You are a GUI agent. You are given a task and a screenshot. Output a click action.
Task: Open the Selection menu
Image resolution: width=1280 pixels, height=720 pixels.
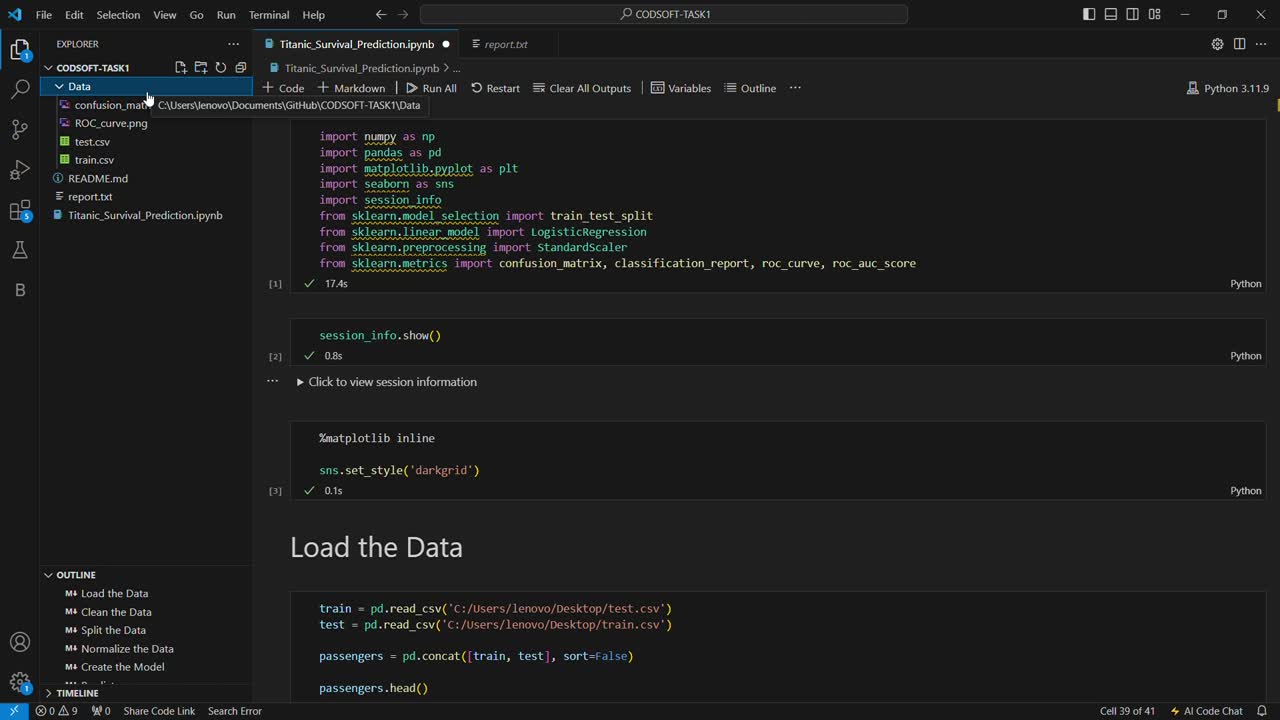coord(118,15)
